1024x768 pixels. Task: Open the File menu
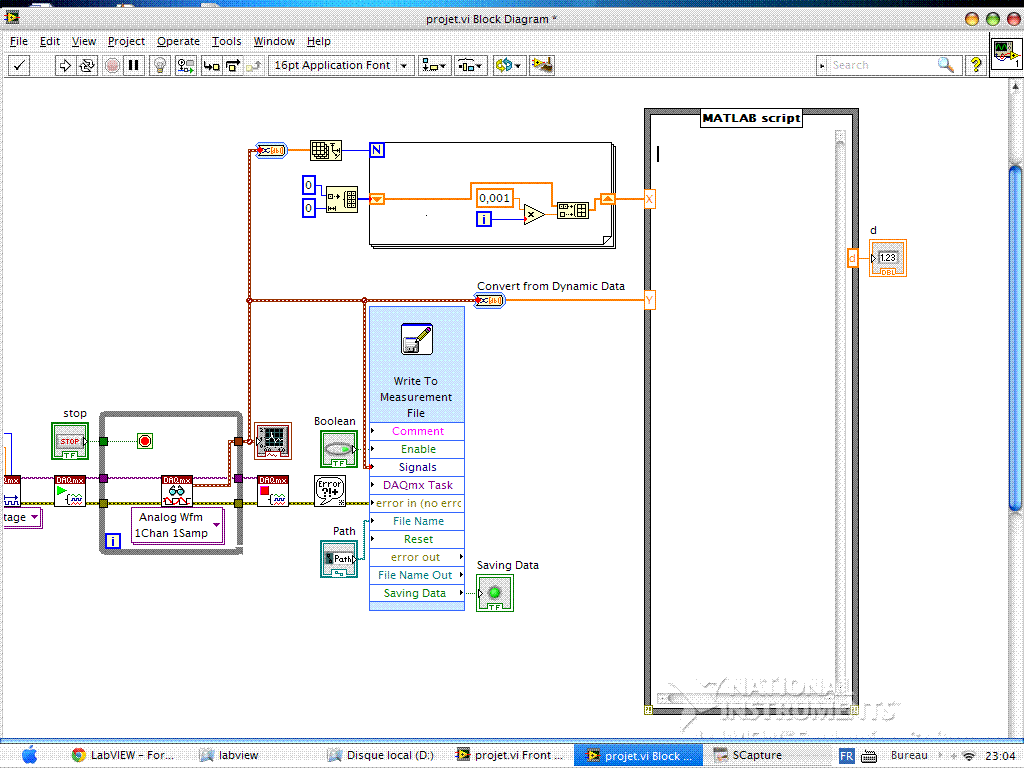(18, 41)
